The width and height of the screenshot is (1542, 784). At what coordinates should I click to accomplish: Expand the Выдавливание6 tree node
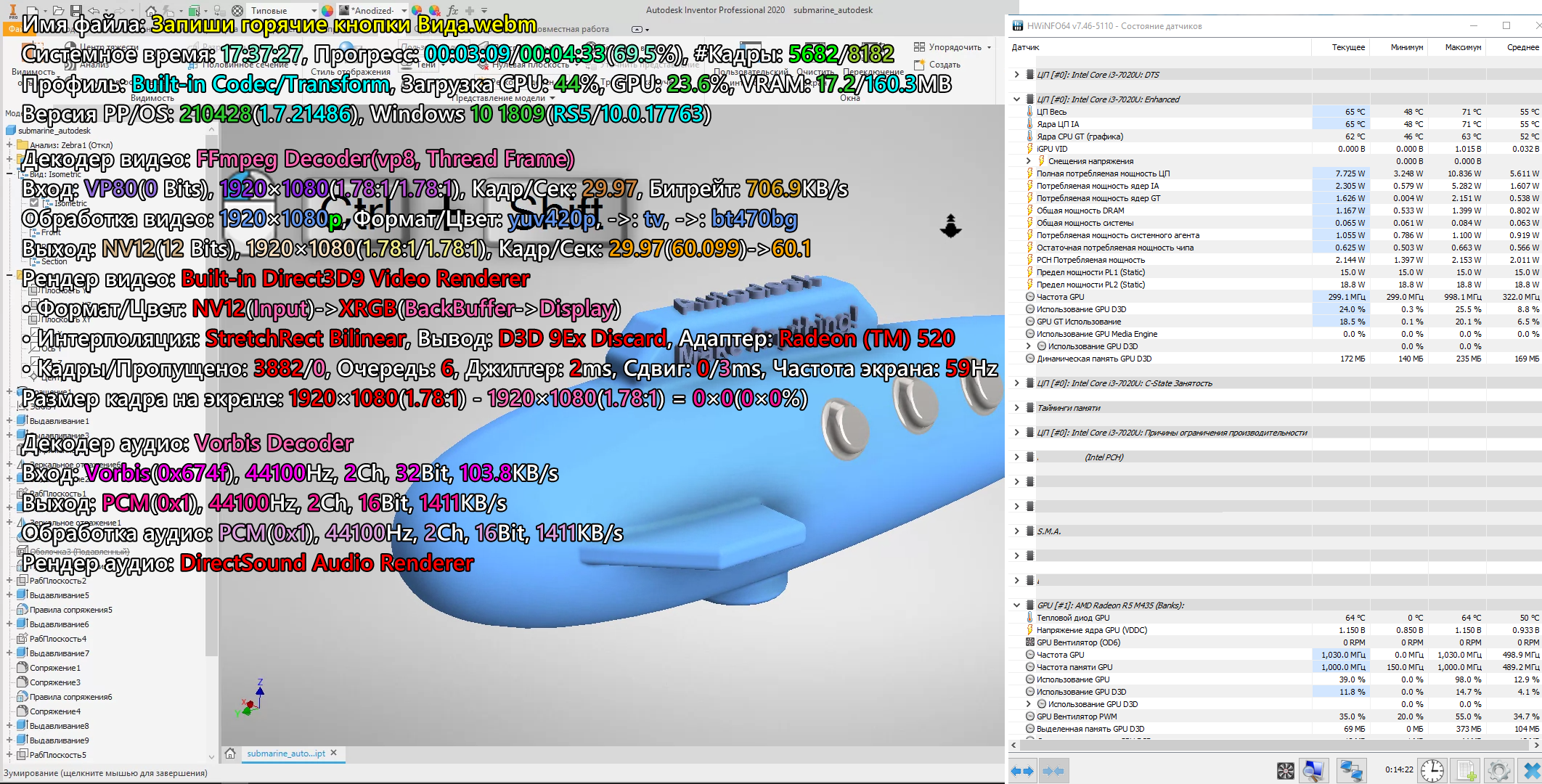coord(9,624)
